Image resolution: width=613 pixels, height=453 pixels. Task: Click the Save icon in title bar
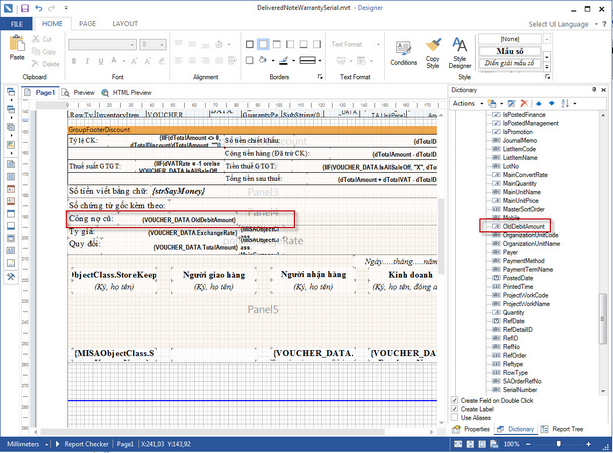(25, 8)
